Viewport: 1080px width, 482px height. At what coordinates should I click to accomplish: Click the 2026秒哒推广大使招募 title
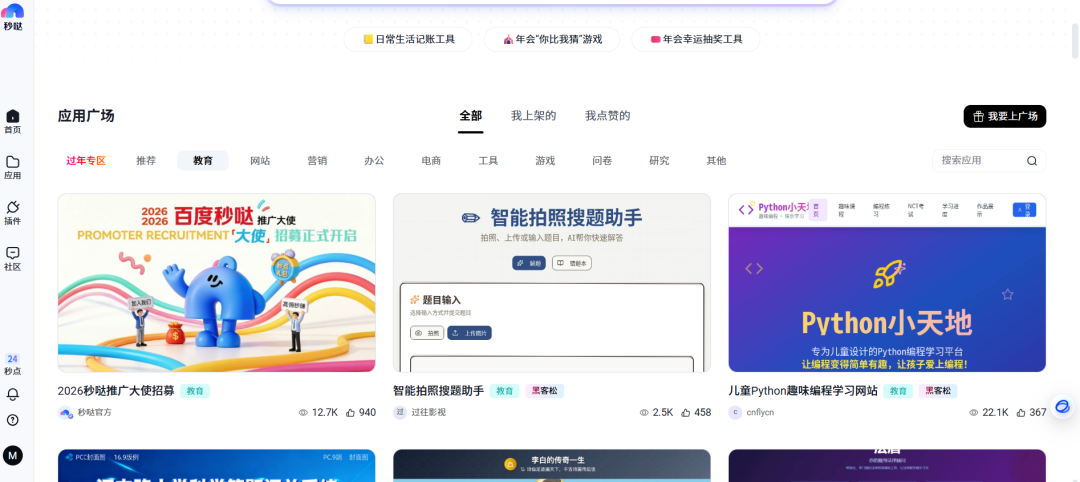[x=116, y=391]
